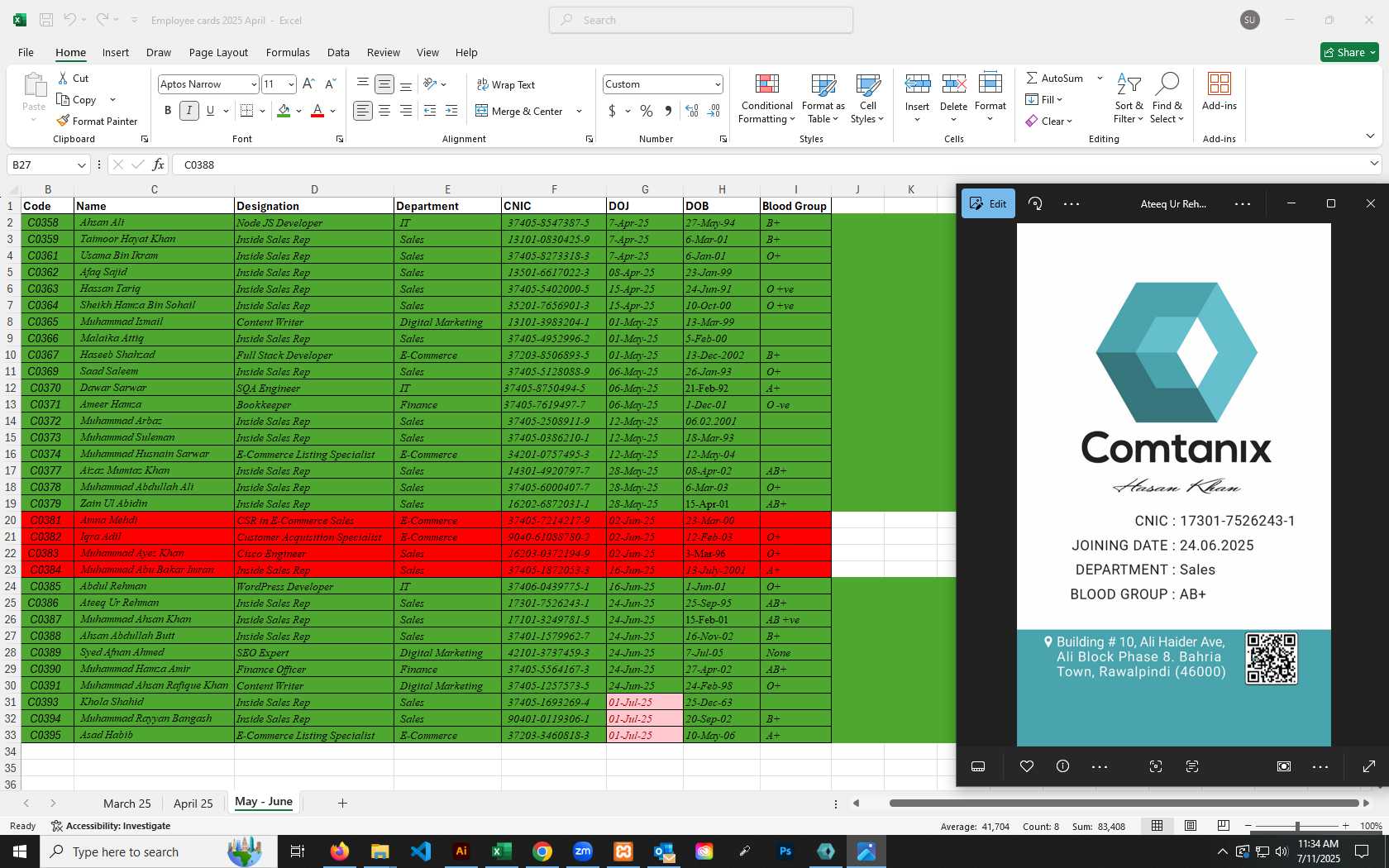Open Conditional Formatting dropdown
Viewport: 1389px width, 868px height.
pyautogui.click(x=766, y=99)
